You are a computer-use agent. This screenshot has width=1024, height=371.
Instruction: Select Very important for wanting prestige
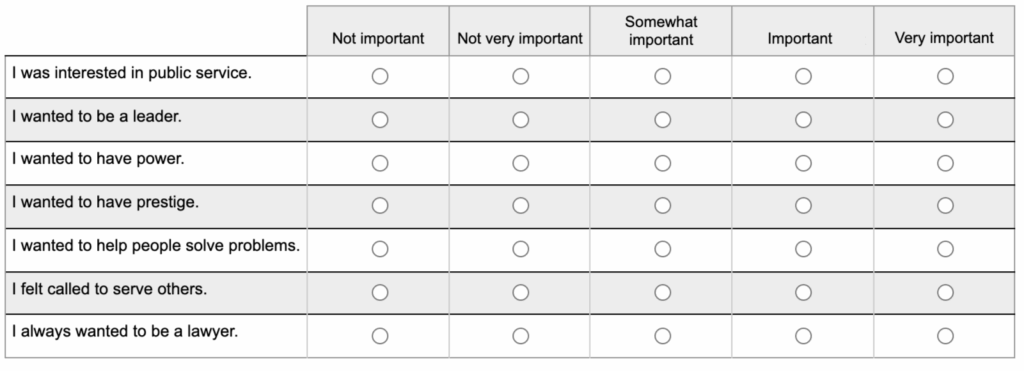tap(945, 206)
